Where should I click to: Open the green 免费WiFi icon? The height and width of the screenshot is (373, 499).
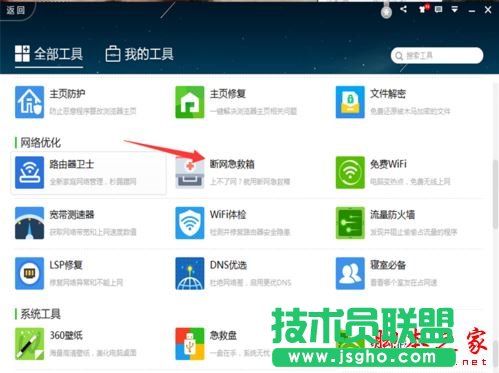350,172
